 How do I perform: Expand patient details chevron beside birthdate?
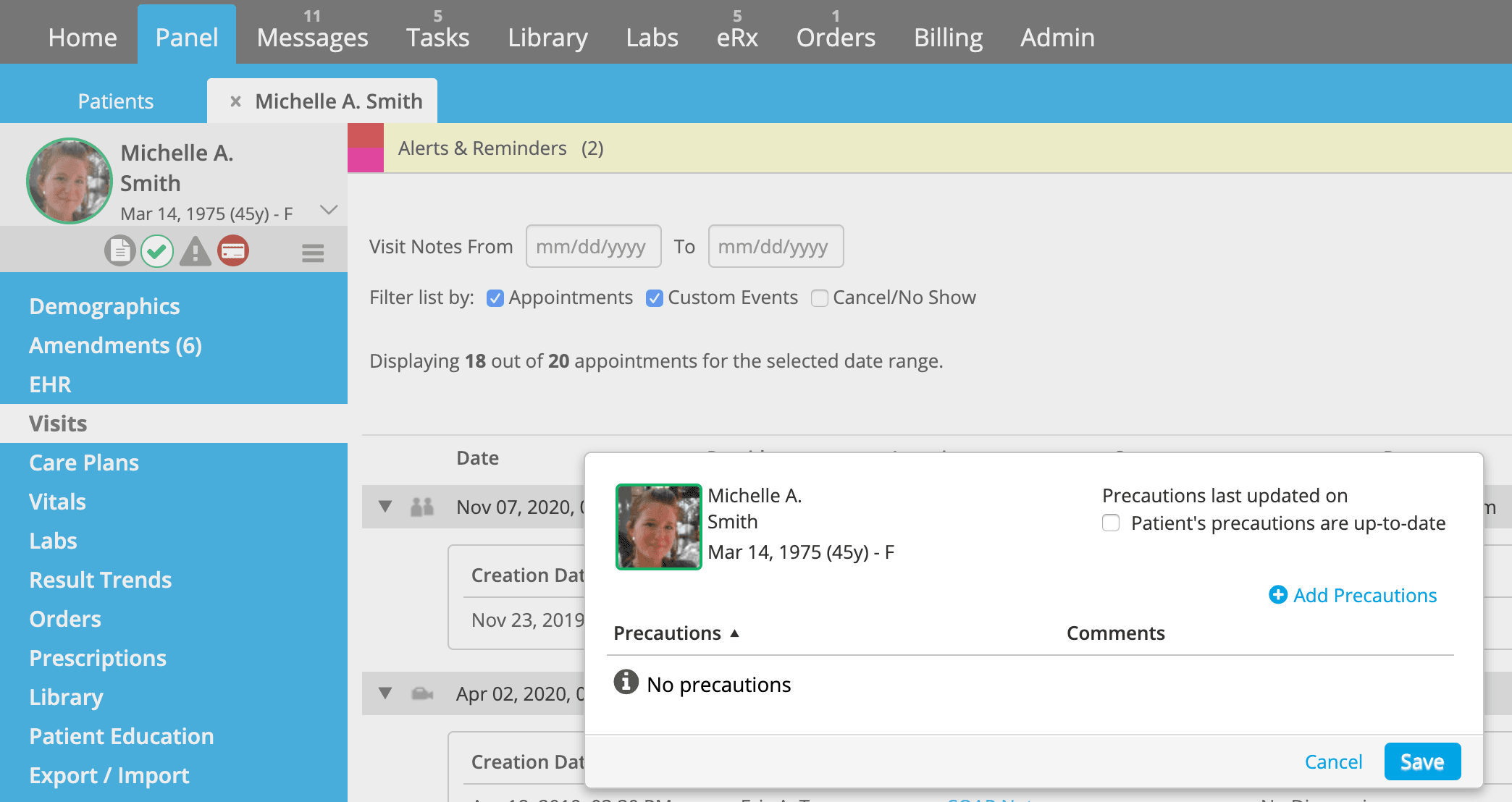coord(329,210)
